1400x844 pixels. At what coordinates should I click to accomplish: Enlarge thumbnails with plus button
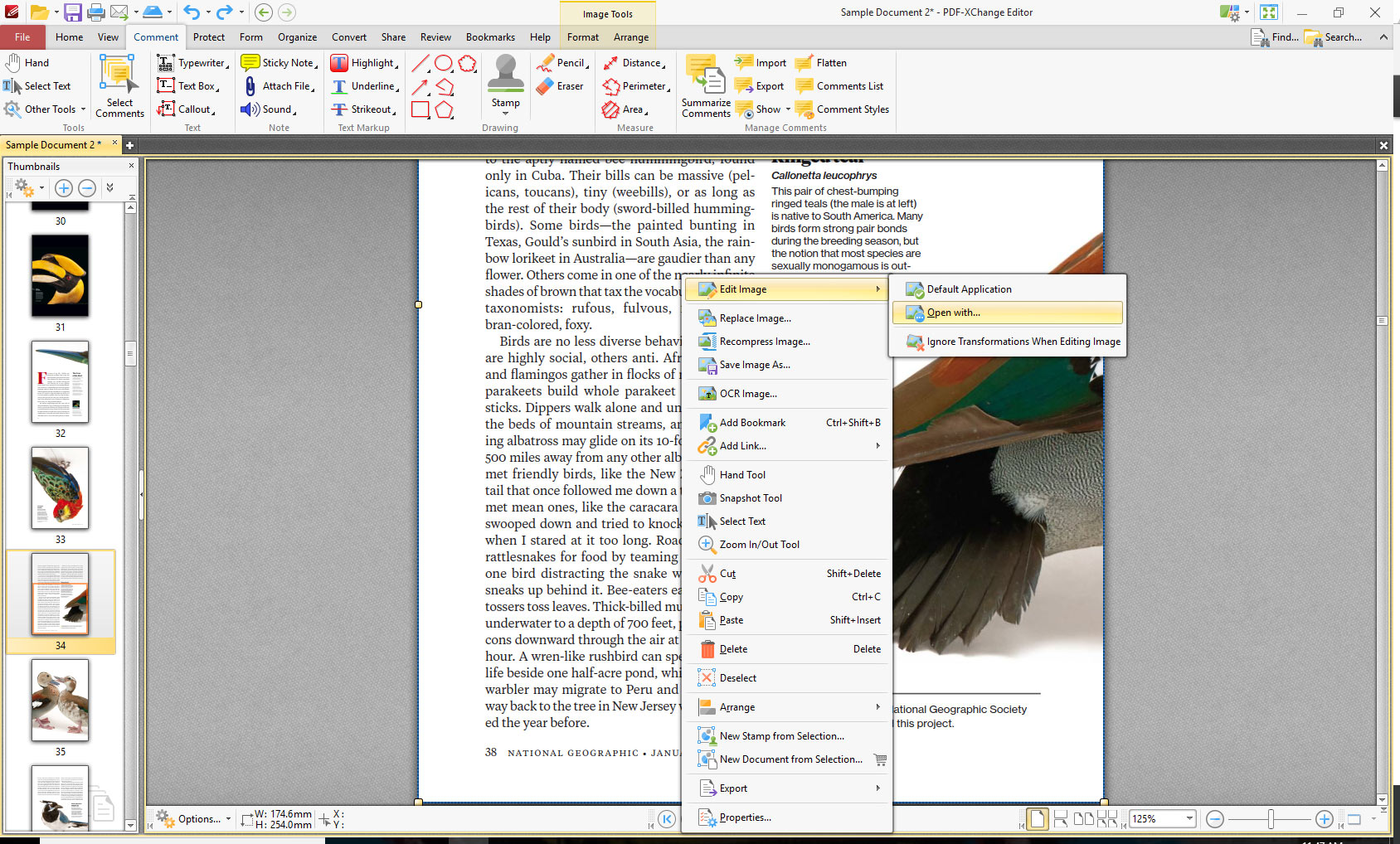pyautogui.click(x=63, y=188)
